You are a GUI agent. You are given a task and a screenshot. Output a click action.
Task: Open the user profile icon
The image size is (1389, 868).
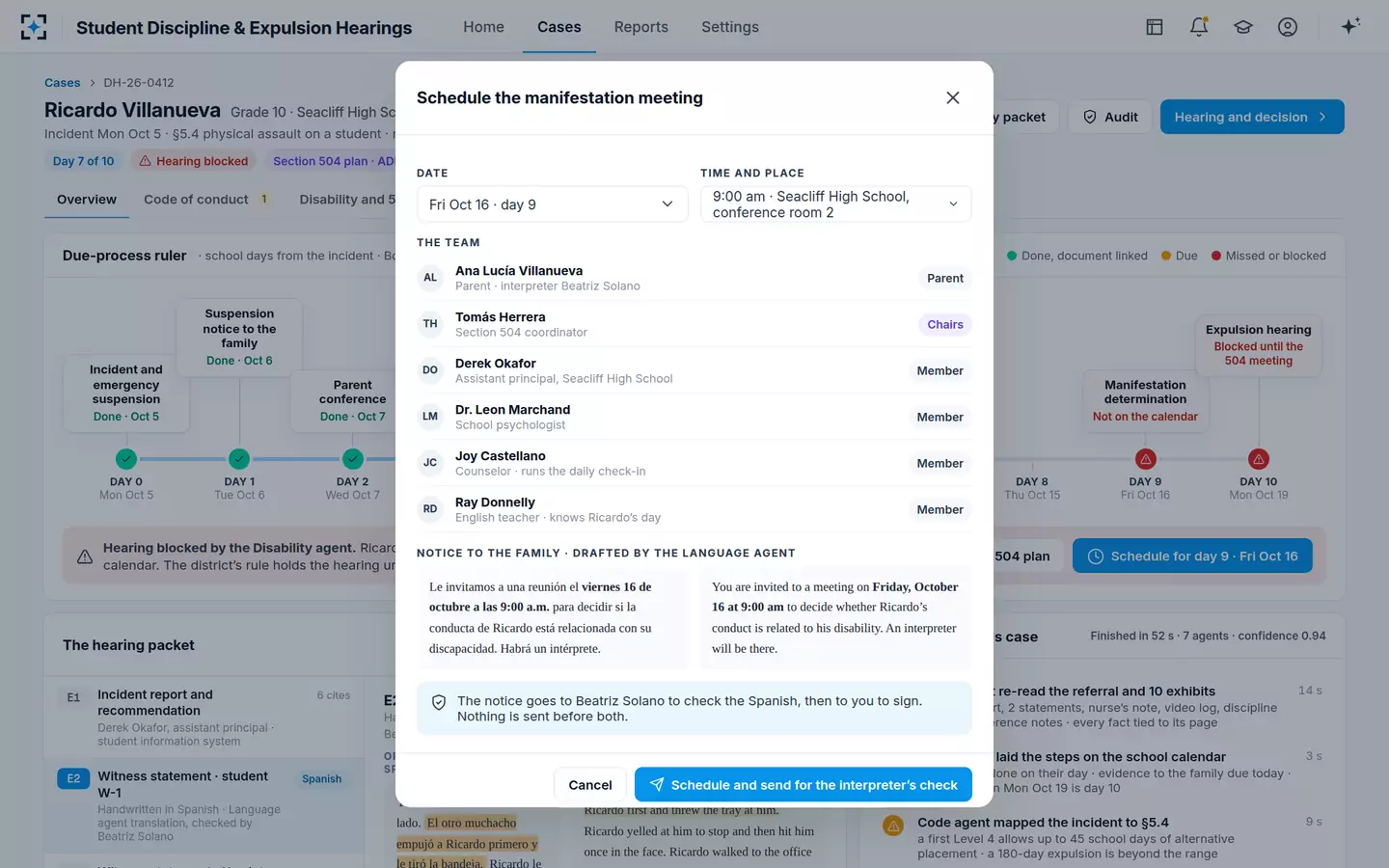(1288, 27)
